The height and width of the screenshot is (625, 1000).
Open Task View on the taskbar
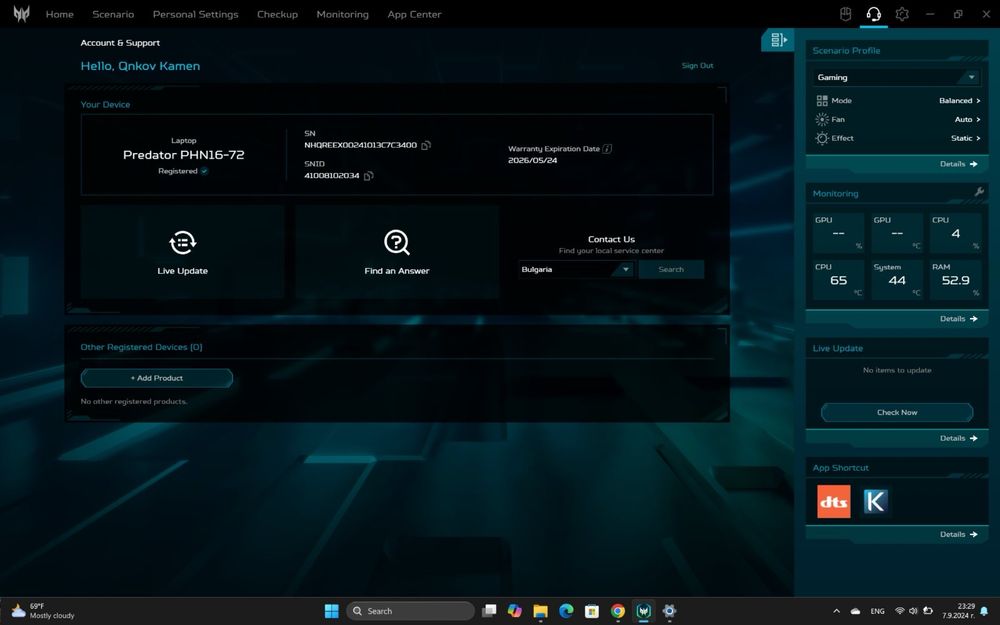pyautogui.click(x=489, y=611)
